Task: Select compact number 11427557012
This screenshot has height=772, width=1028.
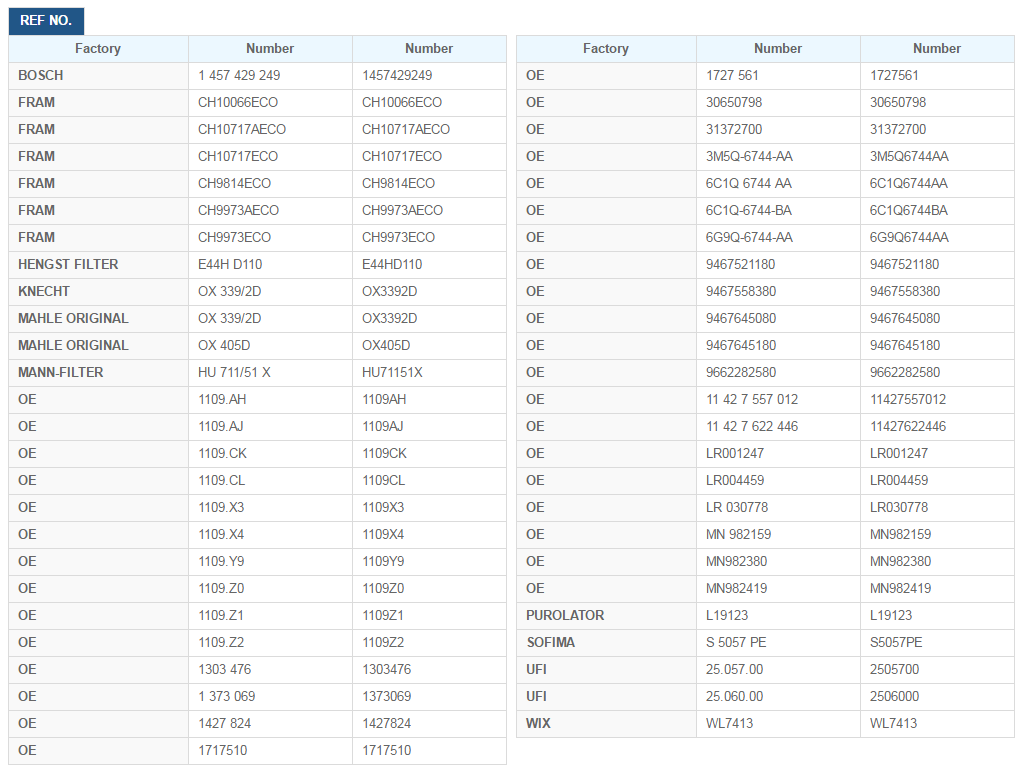Action: coord(908,399)
